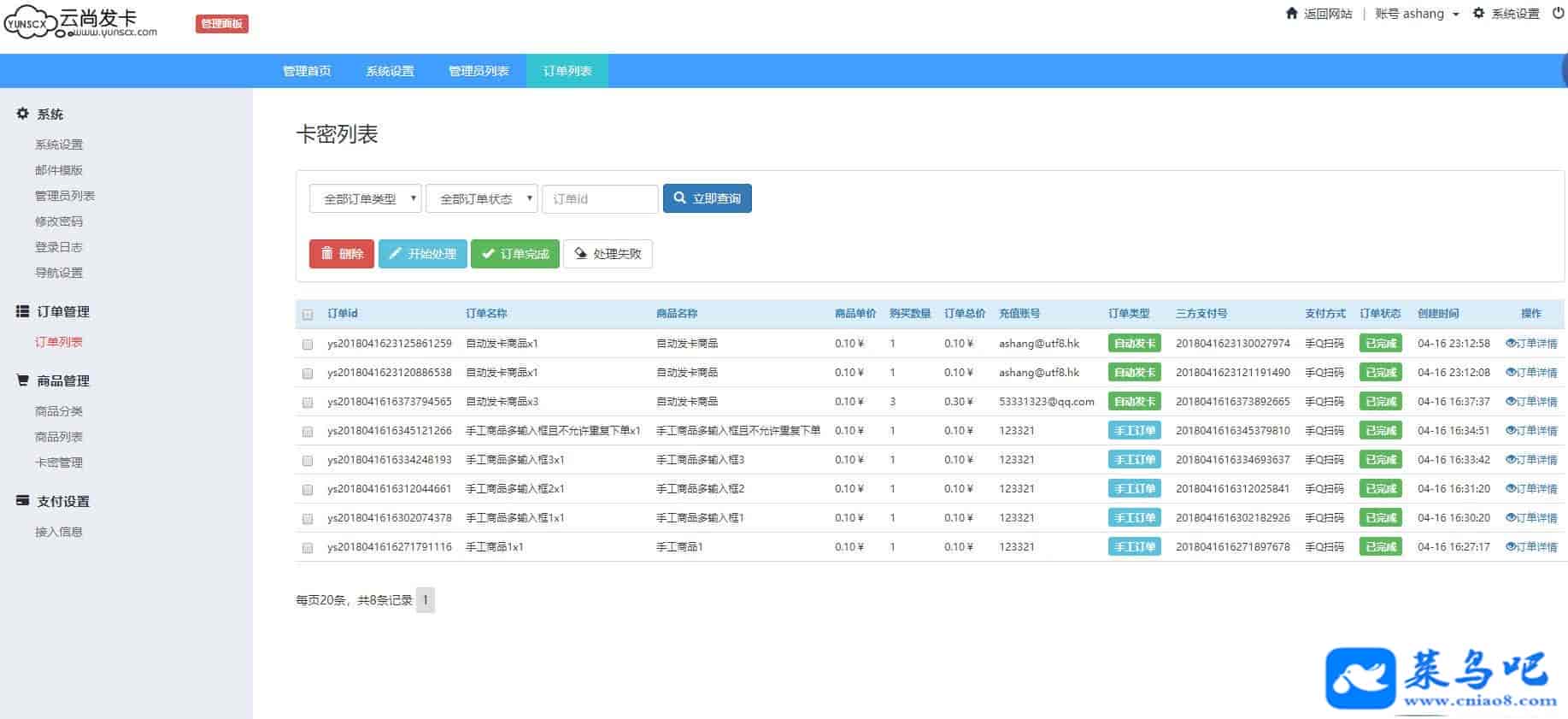Click the 订单id search input field
Screen dimensions: 1568x719
(x=600, y=199)
